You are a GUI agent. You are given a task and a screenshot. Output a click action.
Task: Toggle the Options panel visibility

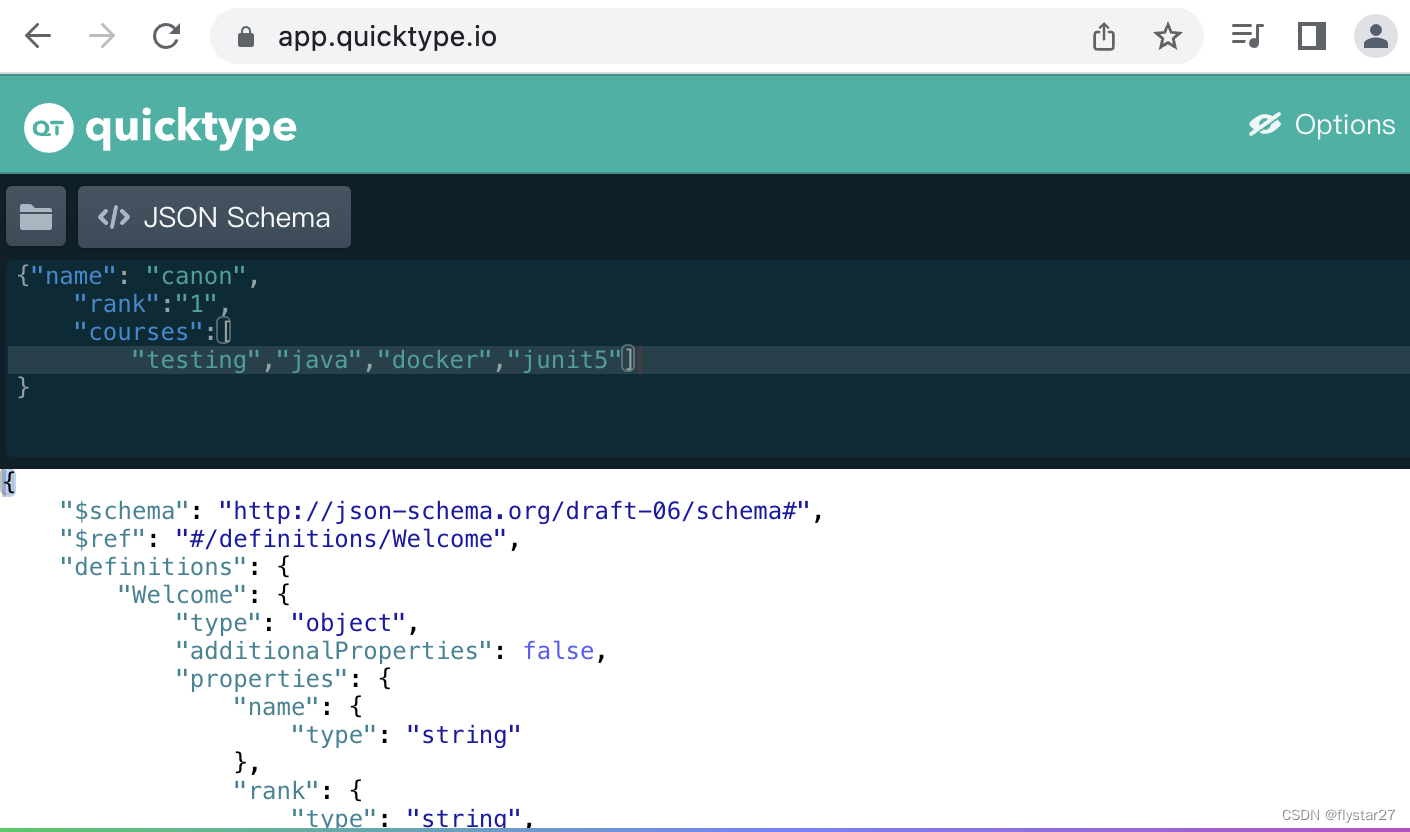pyautogui.click(x=1321, y=125)
